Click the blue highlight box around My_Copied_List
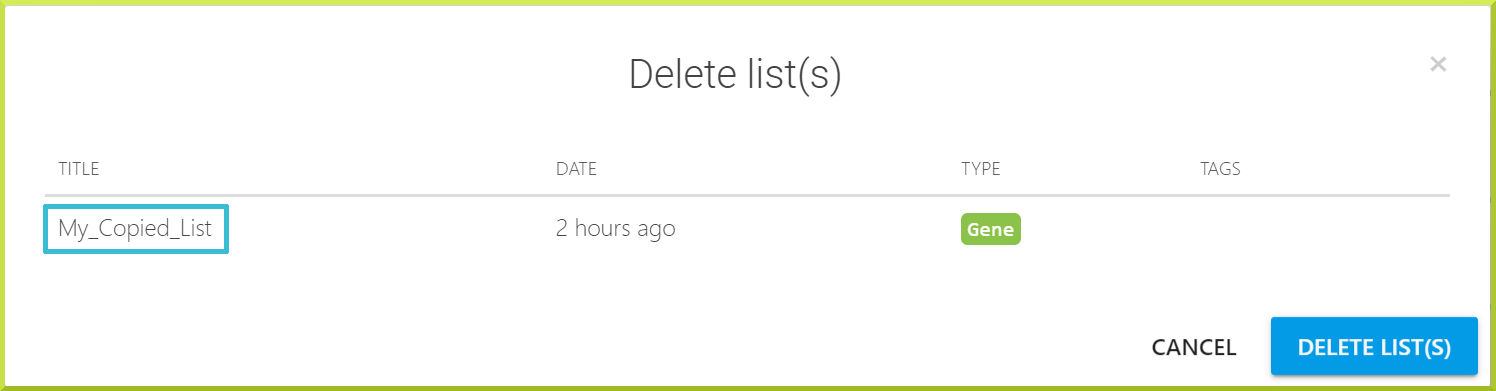 click(137, 229)
